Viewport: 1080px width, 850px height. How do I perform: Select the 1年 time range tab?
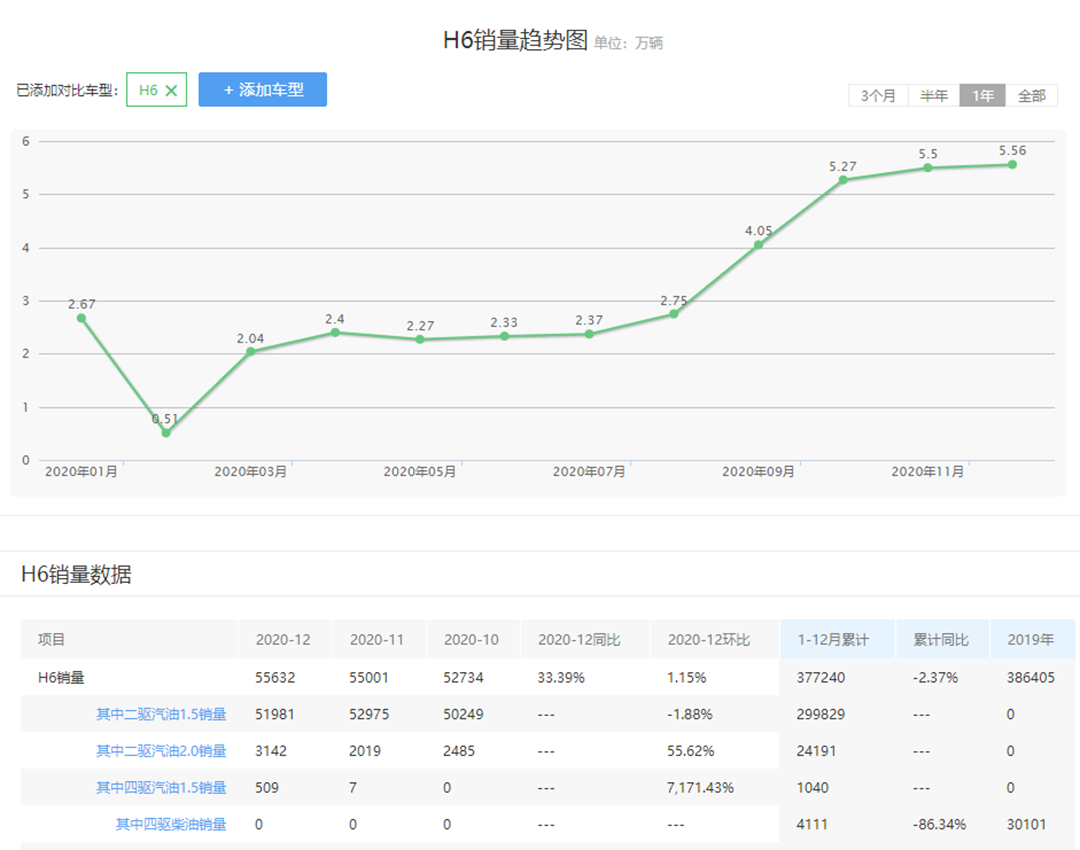pyautogui.click(x=983, y=96)
